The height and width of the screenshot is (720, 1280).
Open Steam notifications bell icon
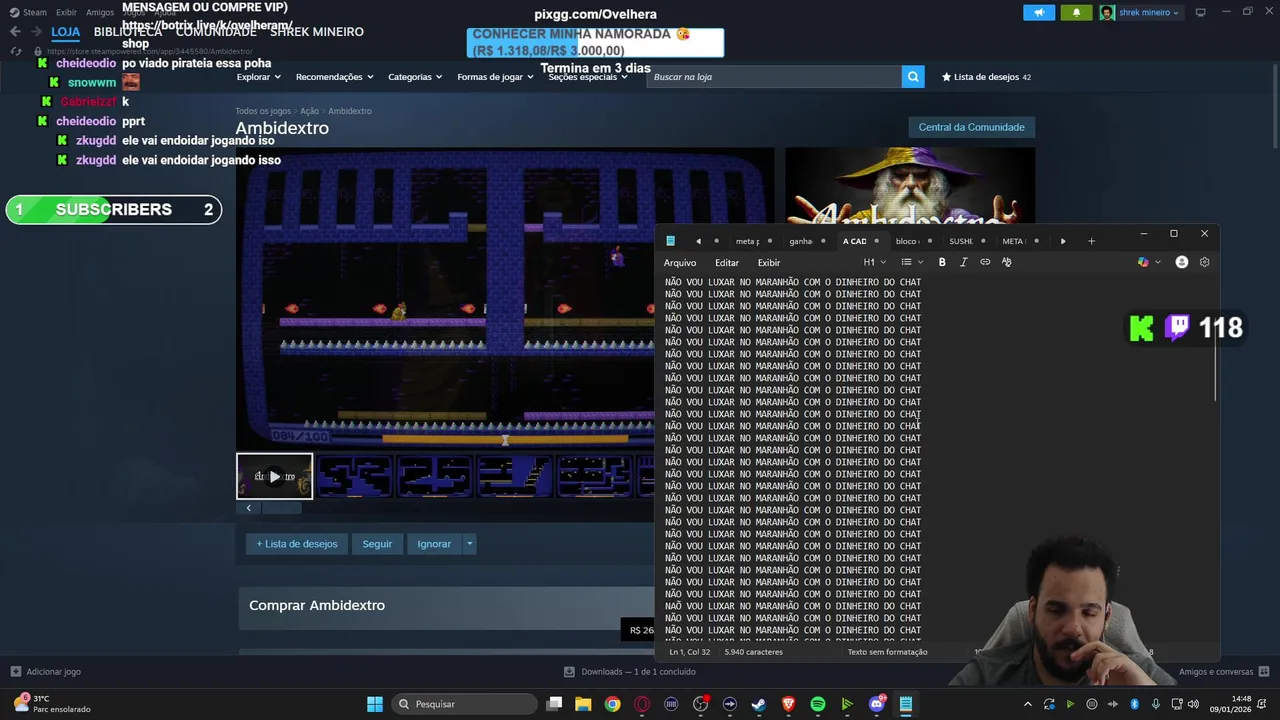1076,12
